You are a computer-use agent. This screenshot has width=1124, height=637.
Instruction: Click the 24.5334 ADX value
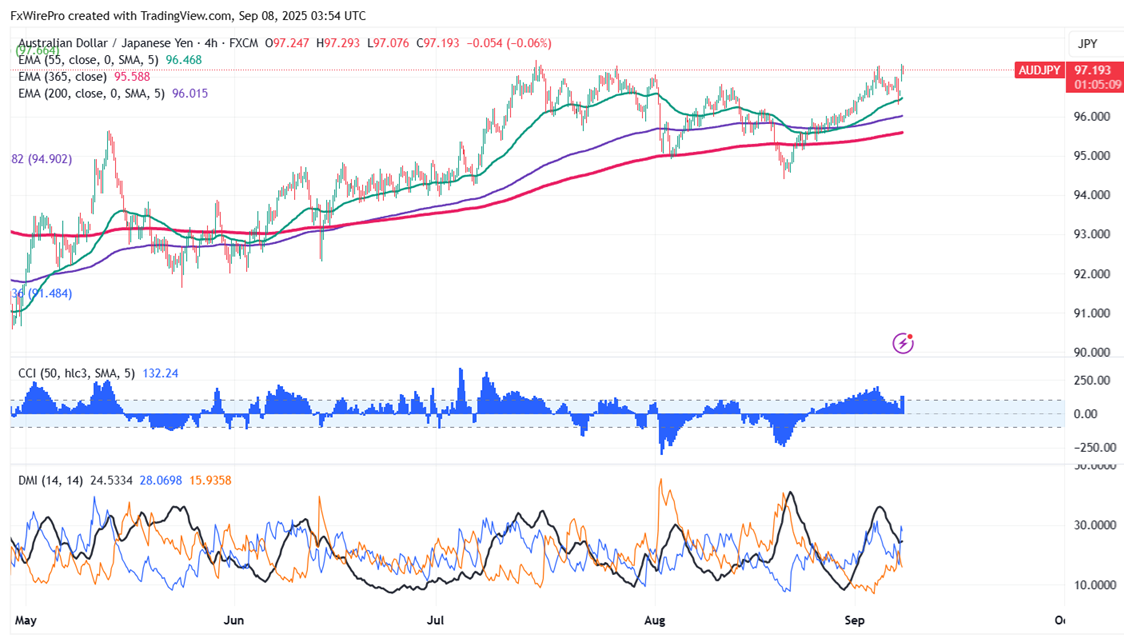pyautogui.click(x=112, y=480)
